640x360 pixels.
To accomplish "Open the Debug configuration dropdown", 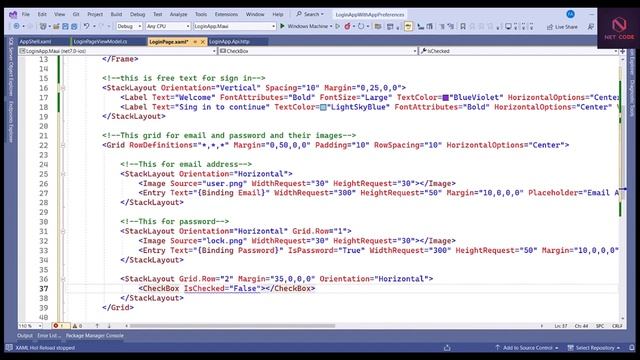I will (x=129, y=26).
